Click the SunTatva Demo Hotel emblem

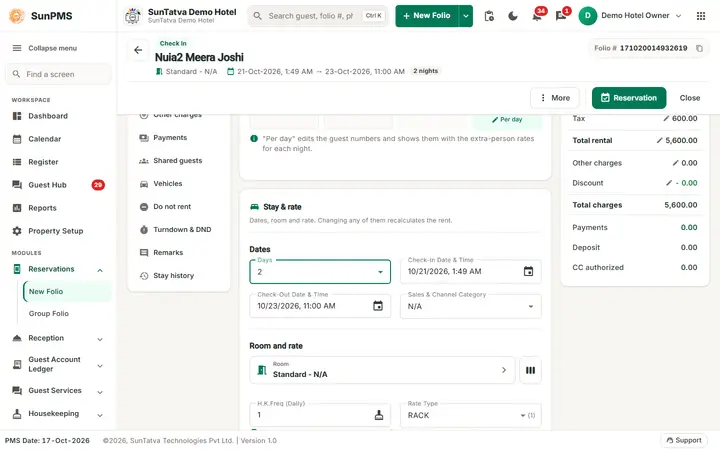pos(133,16)
